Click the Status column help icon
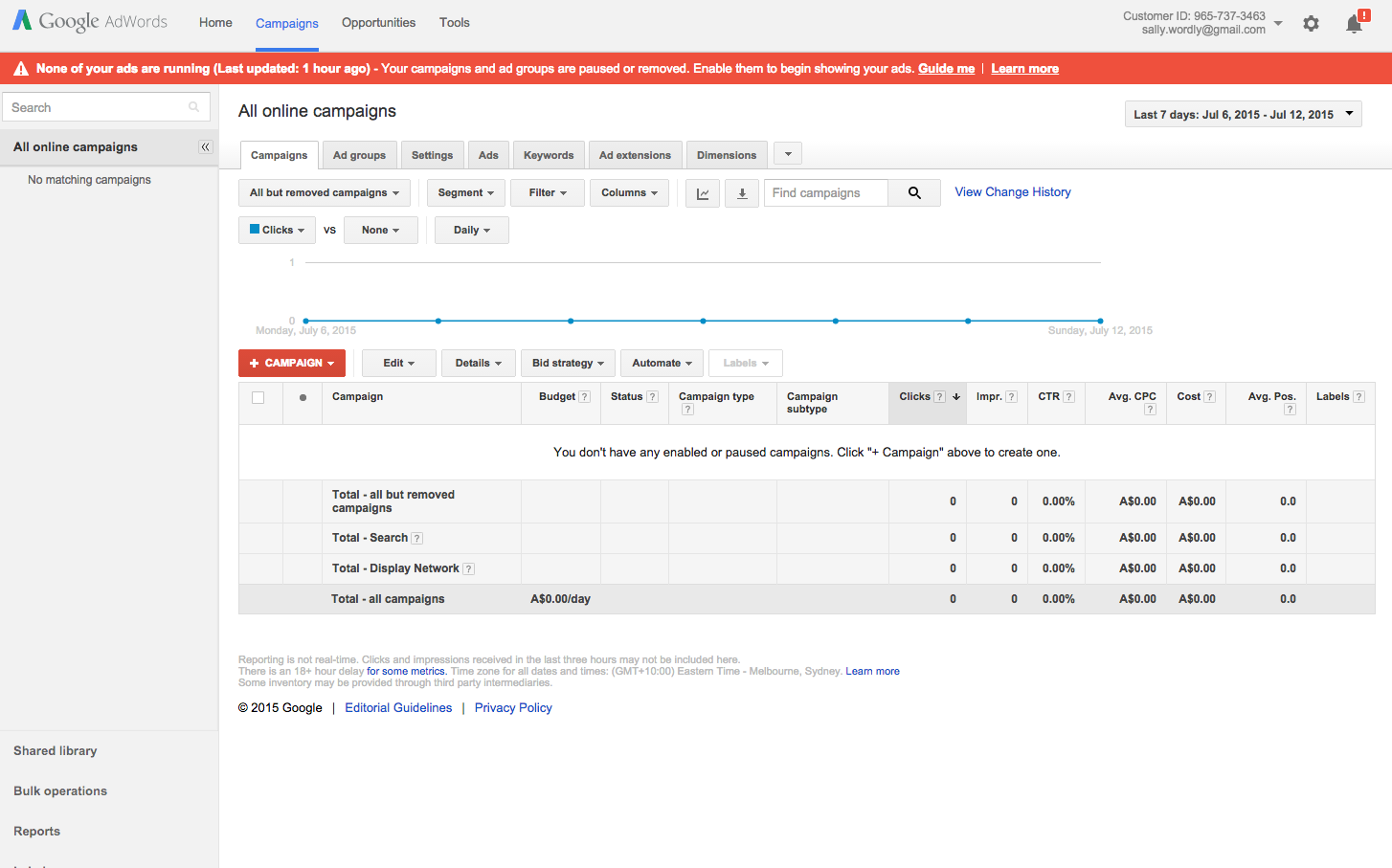 click(652, 397)
